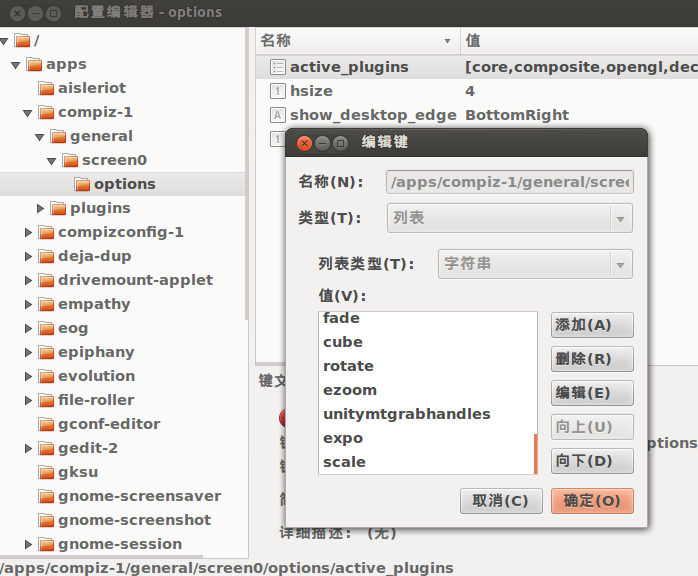Expand the compizconfig-1 tree node
The width and height of the screenshot is (698, 576).
28,232
